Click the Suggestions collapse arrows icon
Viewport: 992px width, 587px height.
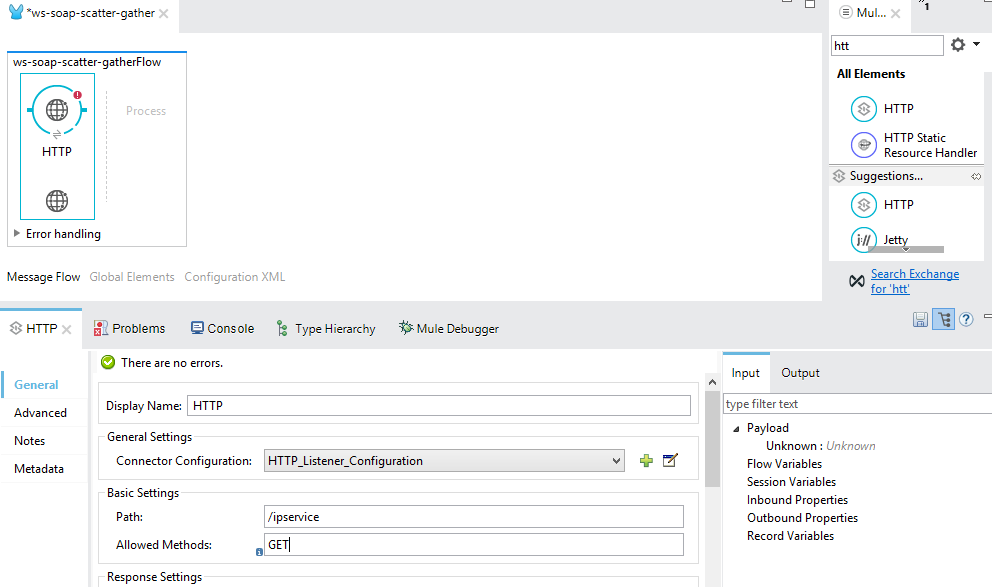point(976,176)
